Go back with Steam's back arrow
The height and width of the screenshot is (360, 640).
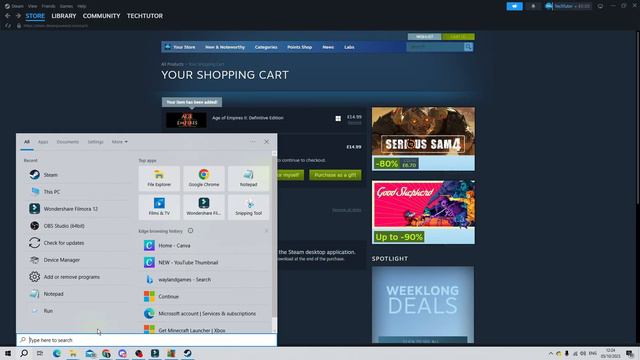pyautogui.click(x=8, y=16)
